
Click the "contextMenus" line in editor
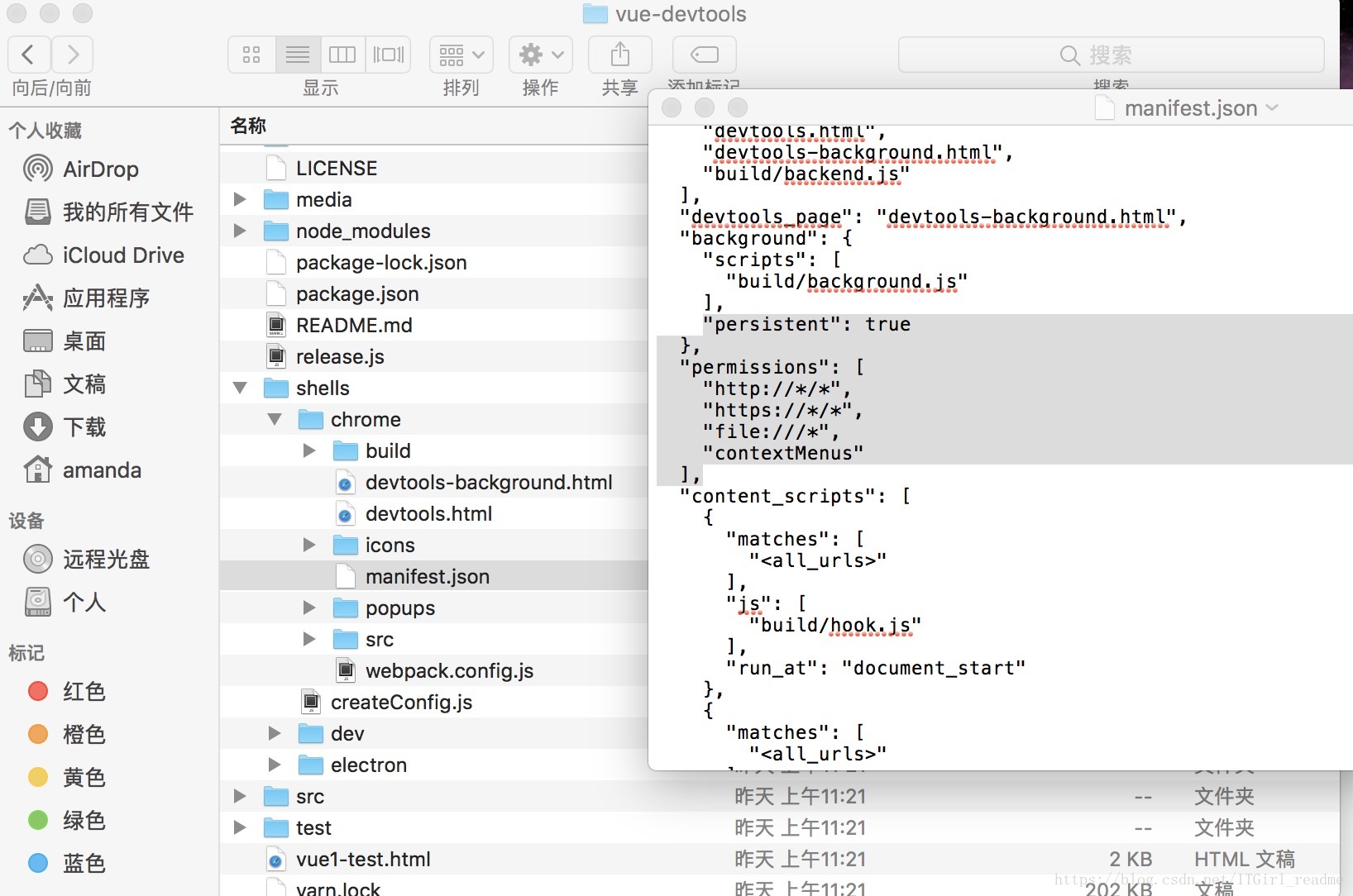click(783, 453)
